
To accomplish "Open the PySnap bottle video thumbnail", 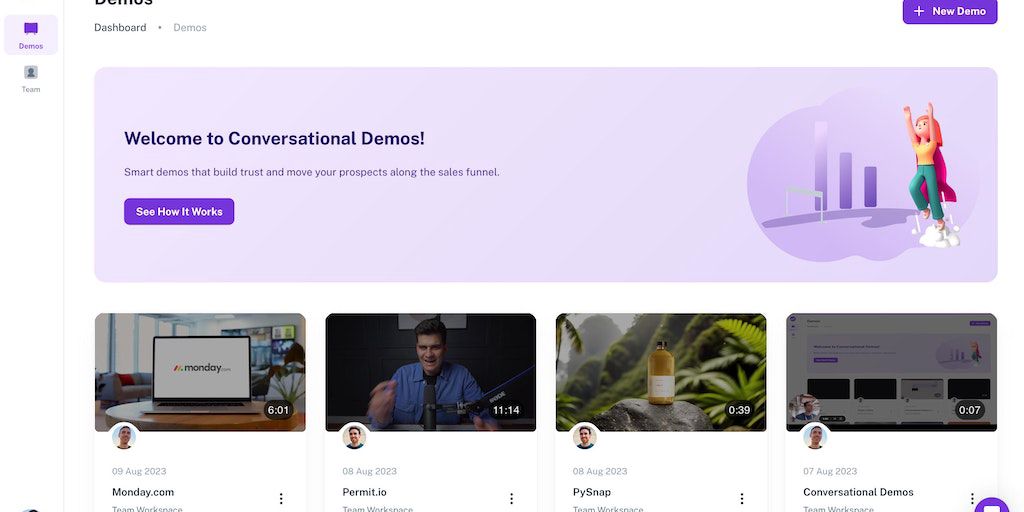I will pos(661,372).
